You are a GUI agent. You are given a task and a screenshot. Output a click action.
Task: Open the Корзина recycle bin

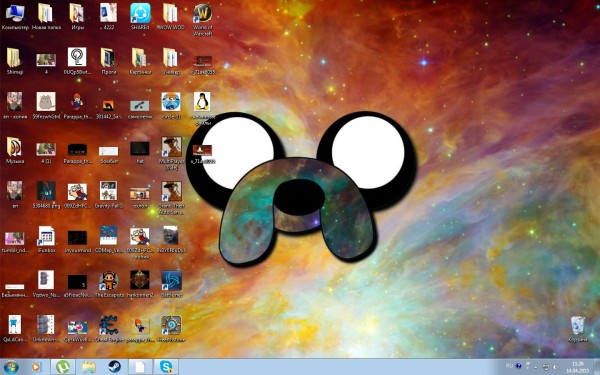tap(577, 329)
